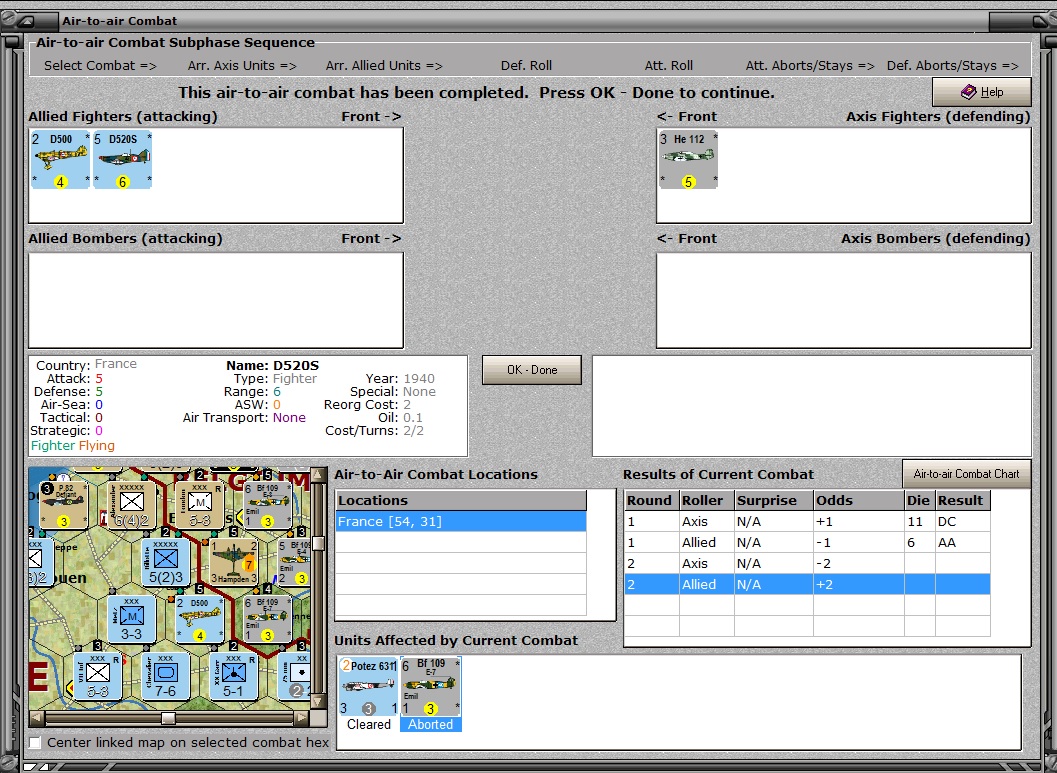
Task: Click inside the Axis Bombers list box
Action: click(844, 301)
